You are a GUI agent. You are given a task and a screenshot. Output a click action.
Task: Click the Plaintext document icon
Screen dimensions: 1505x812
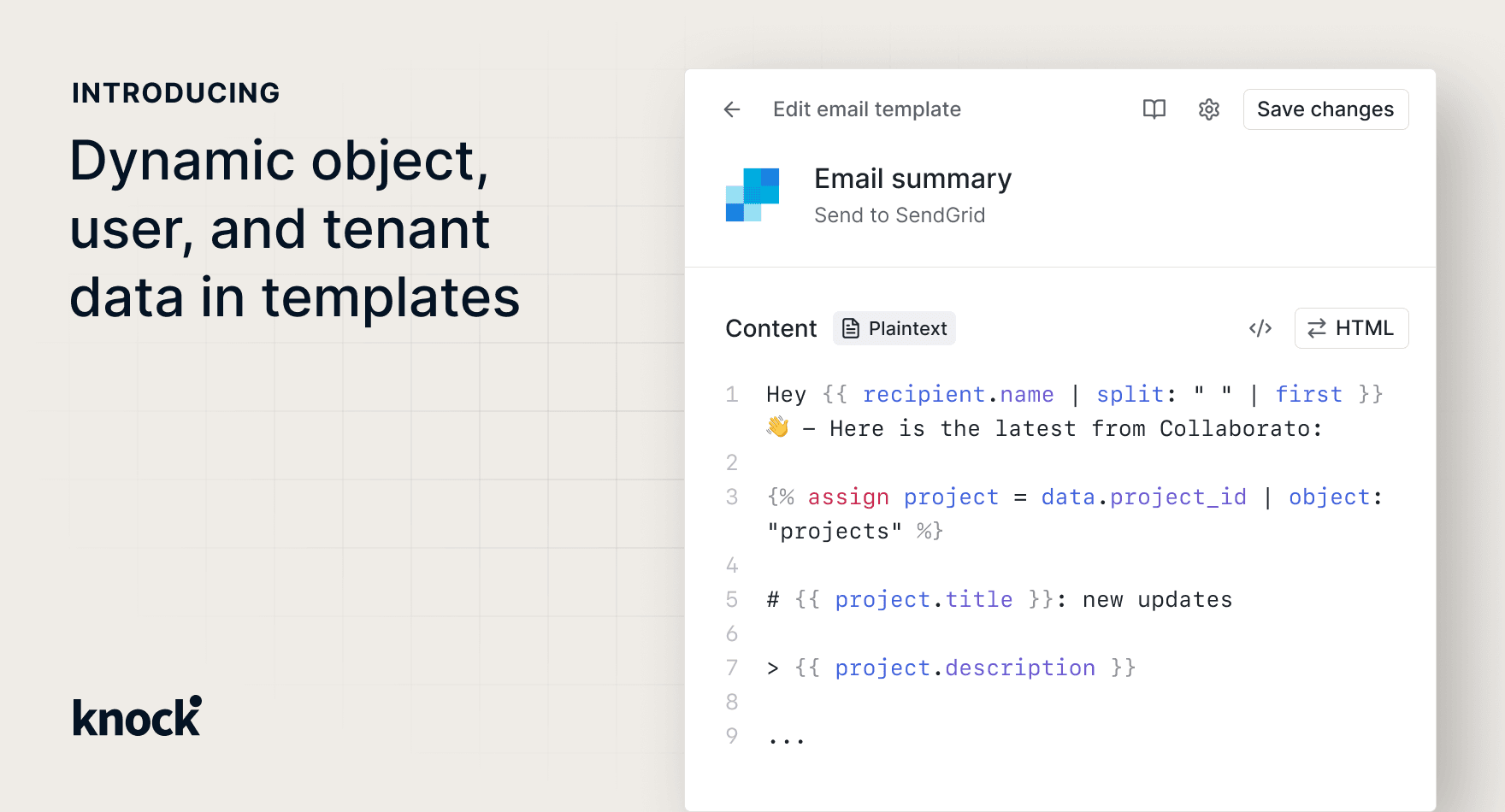point(851,328)
